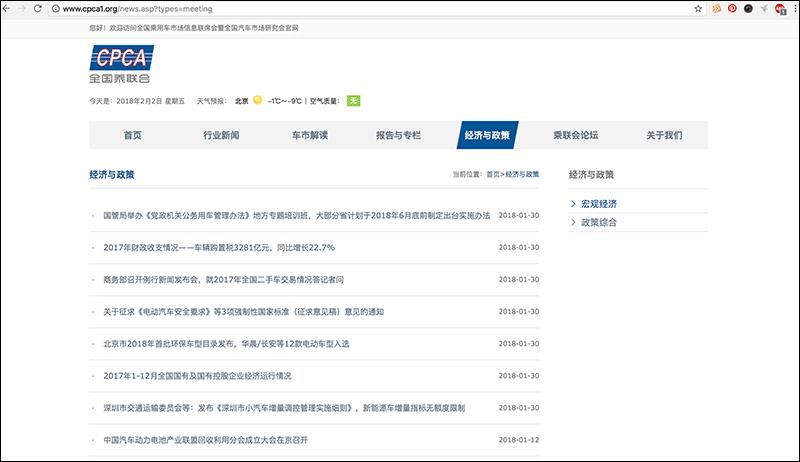Reload the page with the refresh icon
800x462 pixels.
coord(38,9)
